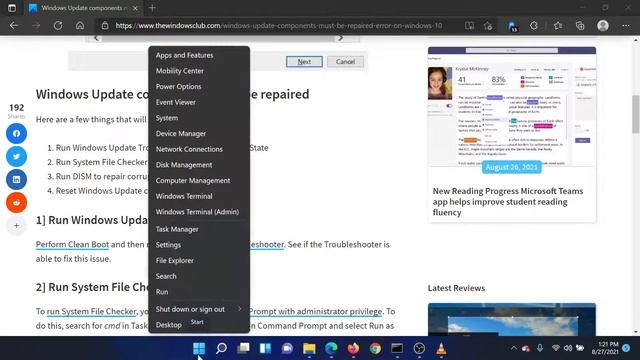
Task: Go back to previous page in Edge
Action: pos(14,26)
